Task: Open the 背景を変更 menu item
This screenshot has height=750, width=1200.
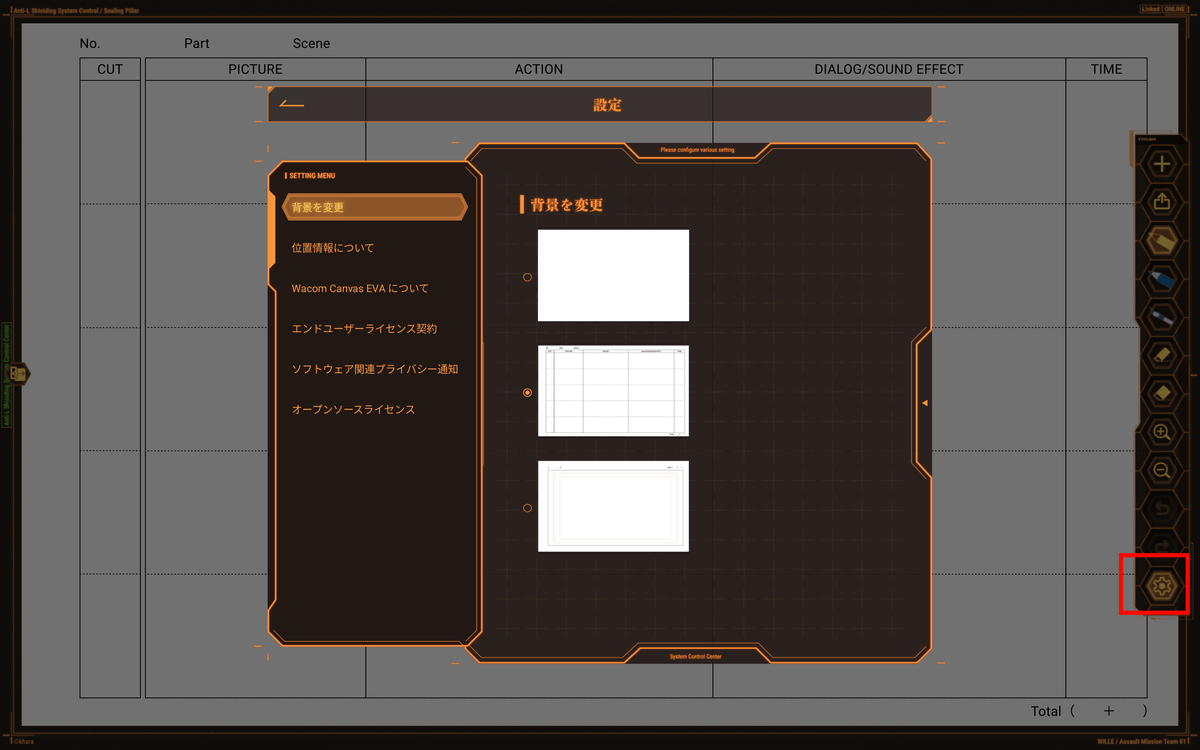Action: click(x=374, y=207)
